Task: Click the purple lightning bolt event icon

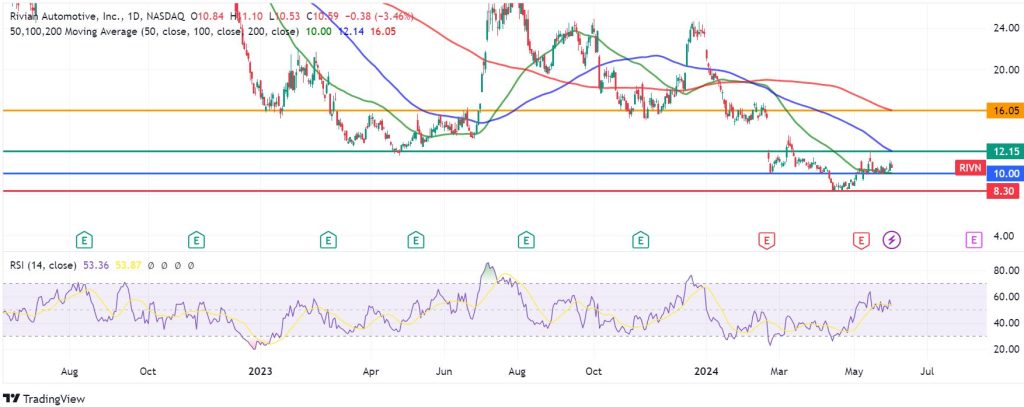Action: (x=893, y=240)
